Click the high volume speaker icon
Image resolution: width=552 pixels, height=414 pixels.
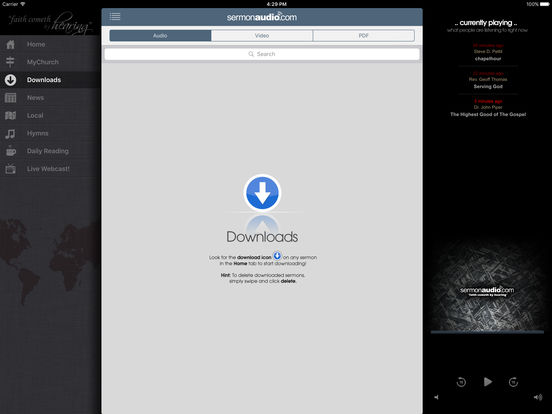538,397
